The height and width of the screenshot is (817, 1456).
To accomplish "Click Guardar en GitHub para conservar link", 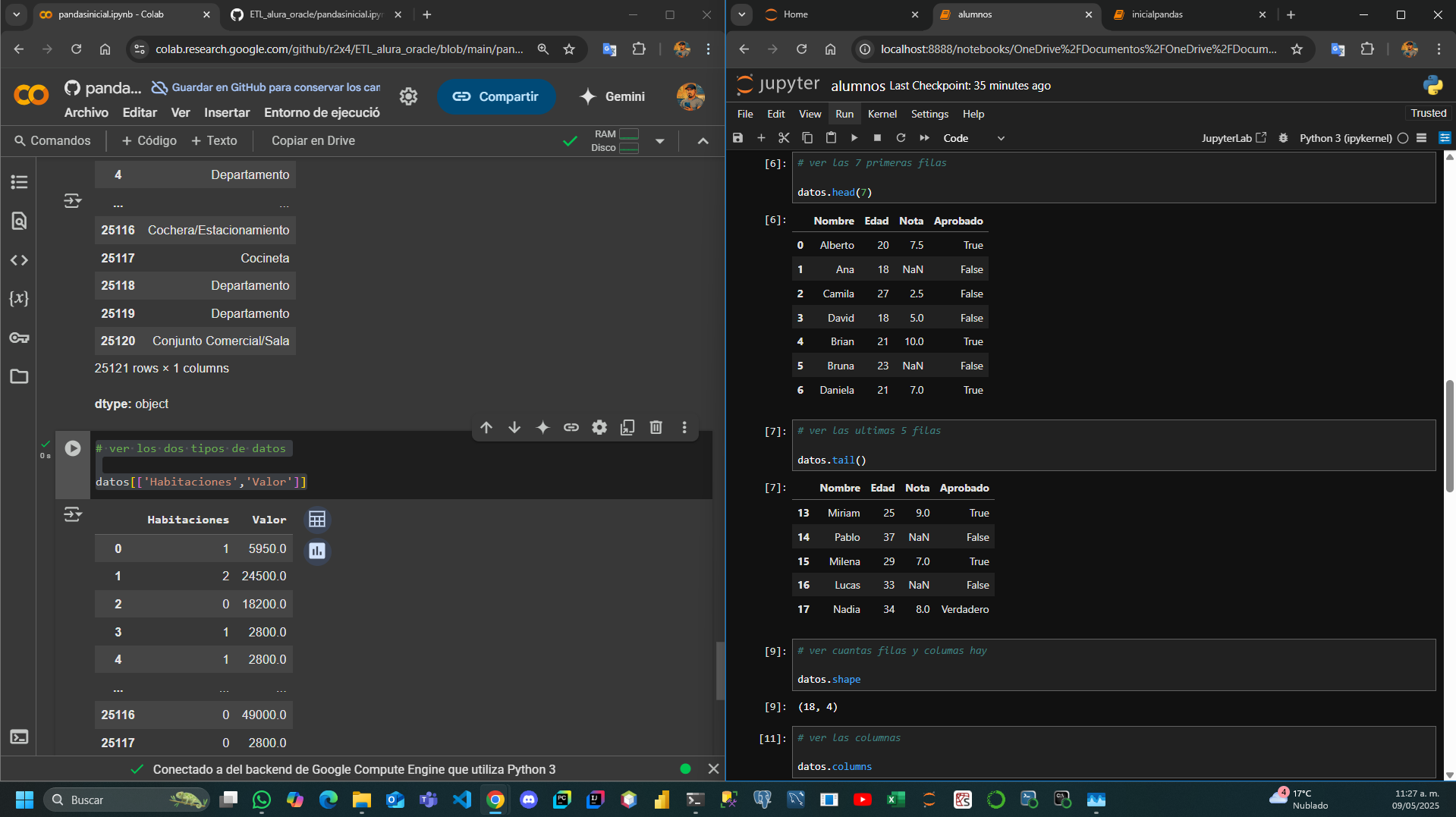I will click(266, 87).
